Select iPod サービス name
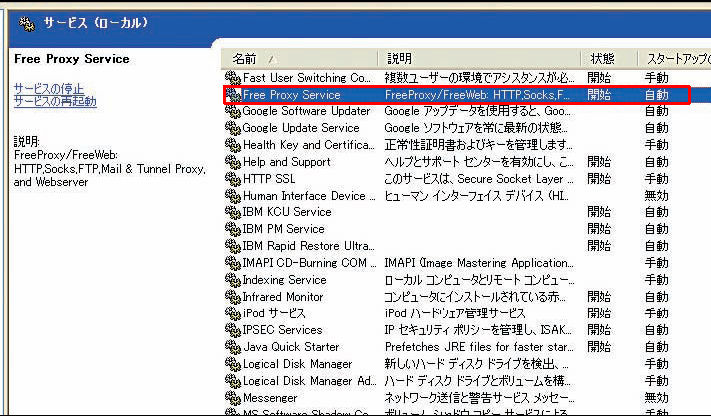The height and width of the screenshot is (416, 711). point(274,313)
